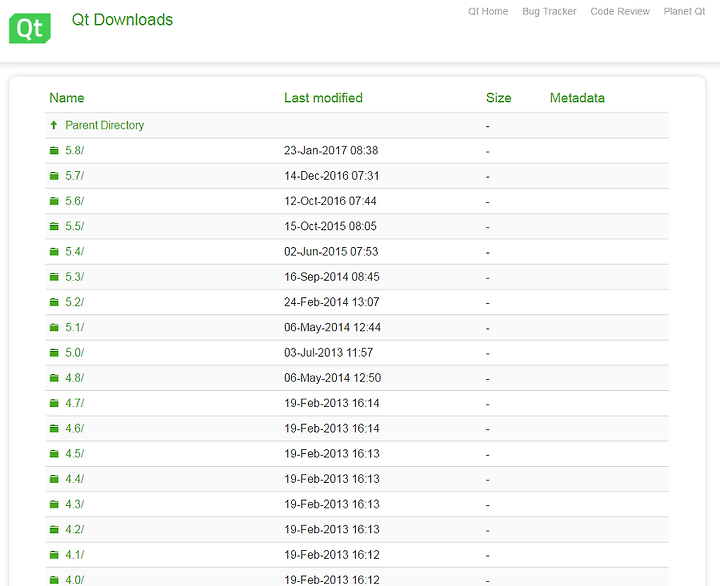The image size is (720, 586).
Task: Open the 5.0/ directory link
Action: (x=74, y=352)
